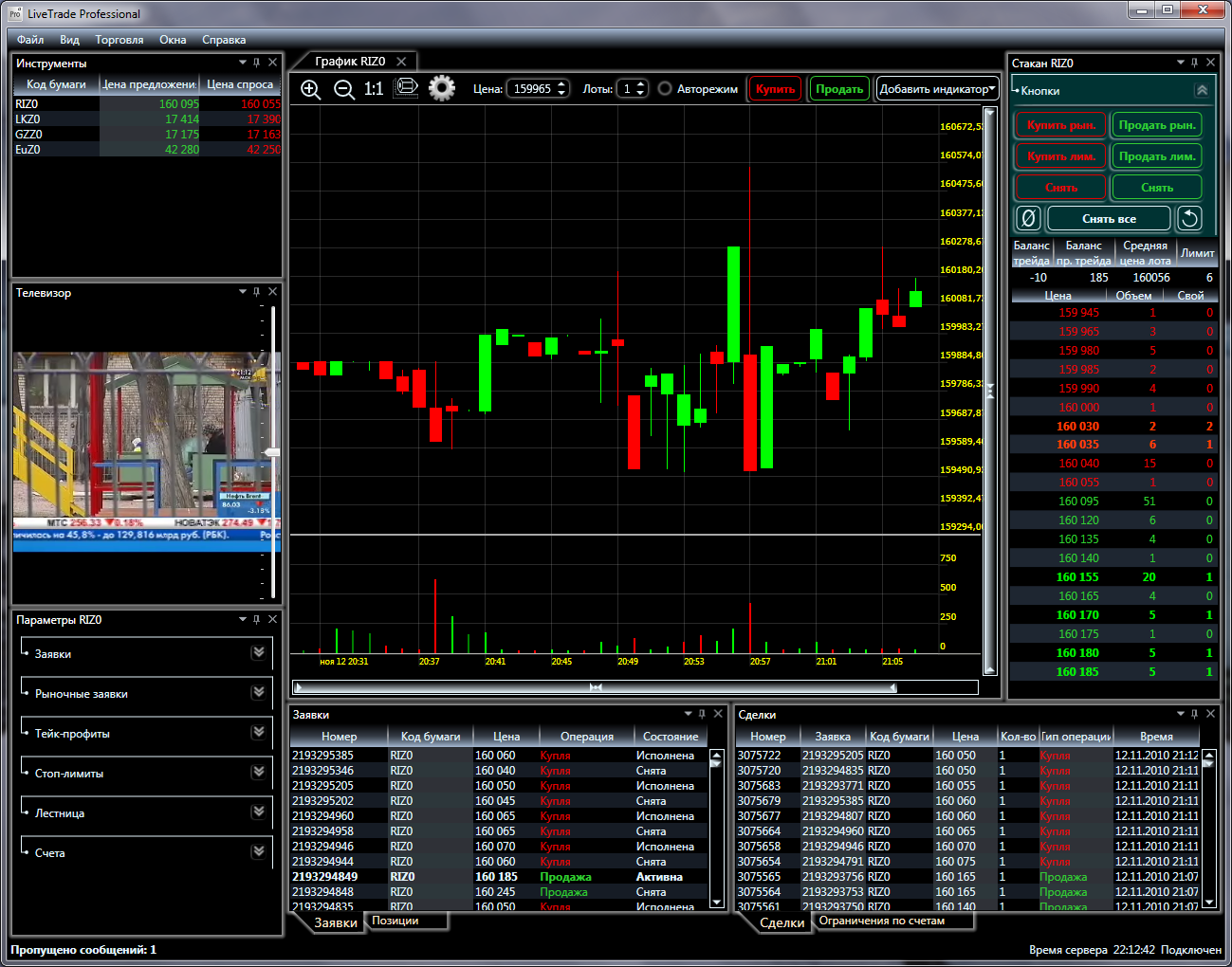Close the Параметры RIZ0 panel
The height and width of the screenshot is (967, 1232).
click(x=273, y=619)
